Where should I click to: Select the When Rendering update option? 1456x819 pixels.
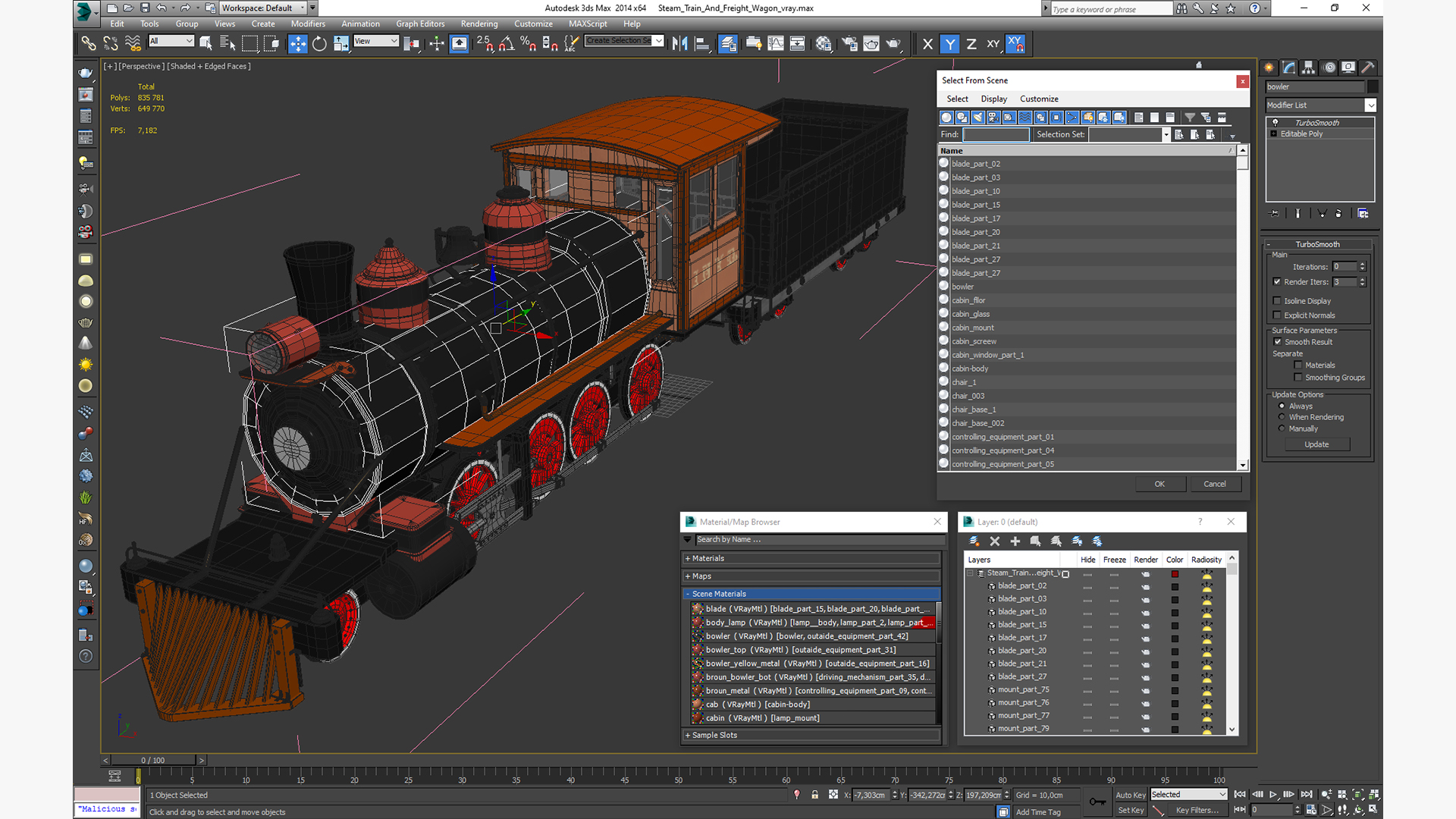(x=1282, y=417)
